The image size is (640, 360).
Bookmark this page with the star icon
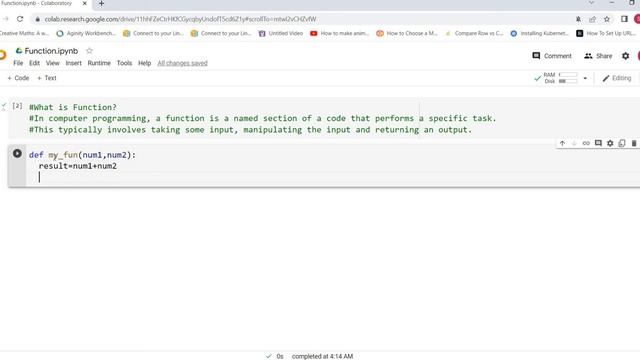pos(607,19)
